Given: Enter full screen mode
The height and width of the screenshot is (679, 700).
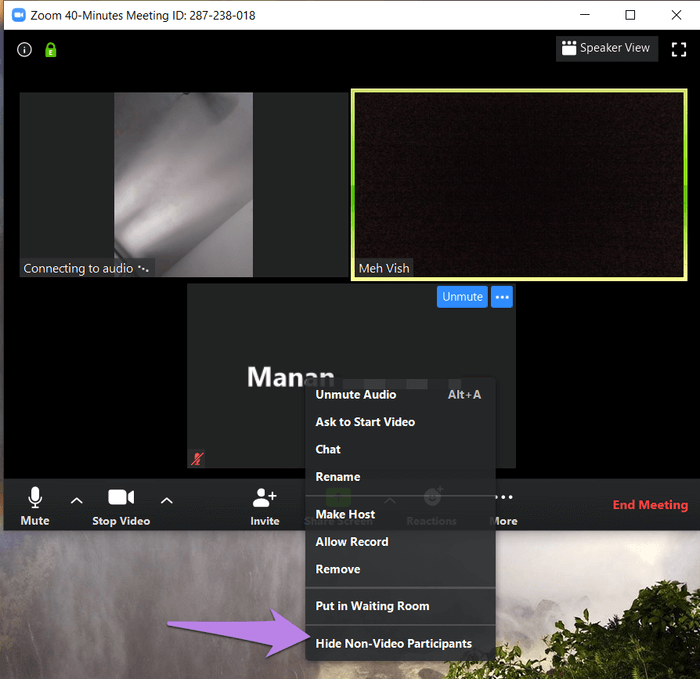Looking at the screenshot, I should (680, 48).
